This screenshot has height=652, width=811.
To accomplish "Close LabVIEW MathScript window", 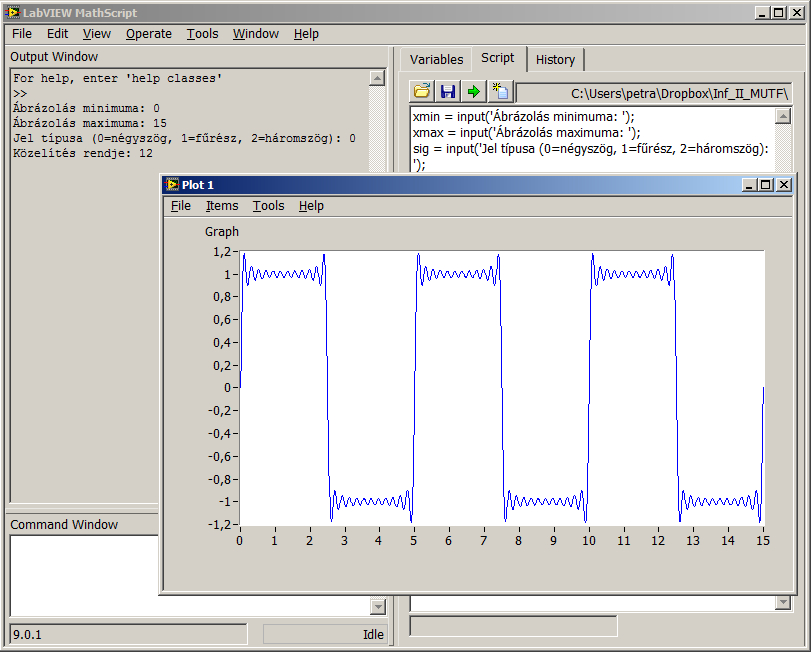I will pos(797,13).
